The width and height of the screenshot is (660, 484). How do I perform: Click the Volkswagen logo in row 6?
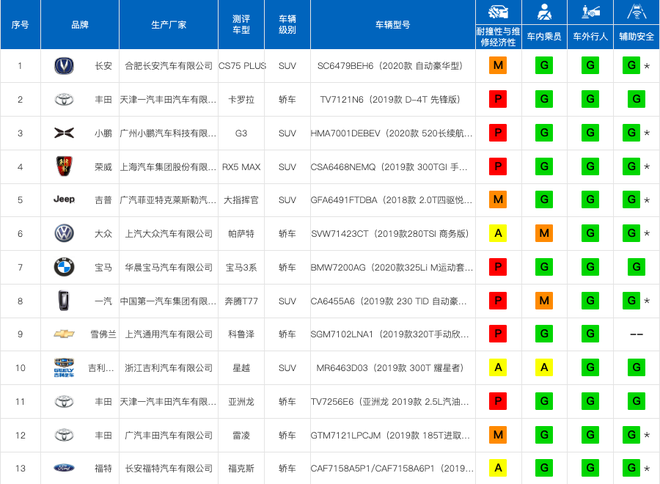[x=64, y=233]
